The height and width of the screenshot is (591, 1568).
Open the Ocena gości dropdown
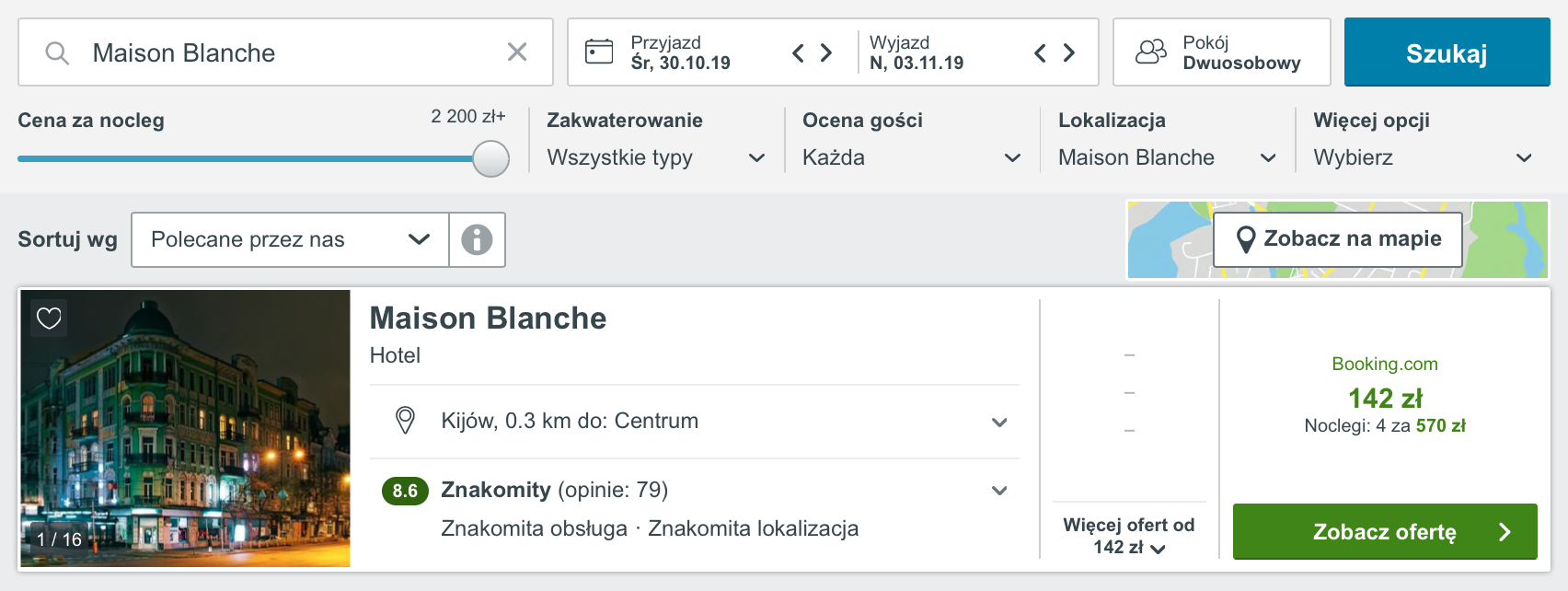click(x=912, y=157)
